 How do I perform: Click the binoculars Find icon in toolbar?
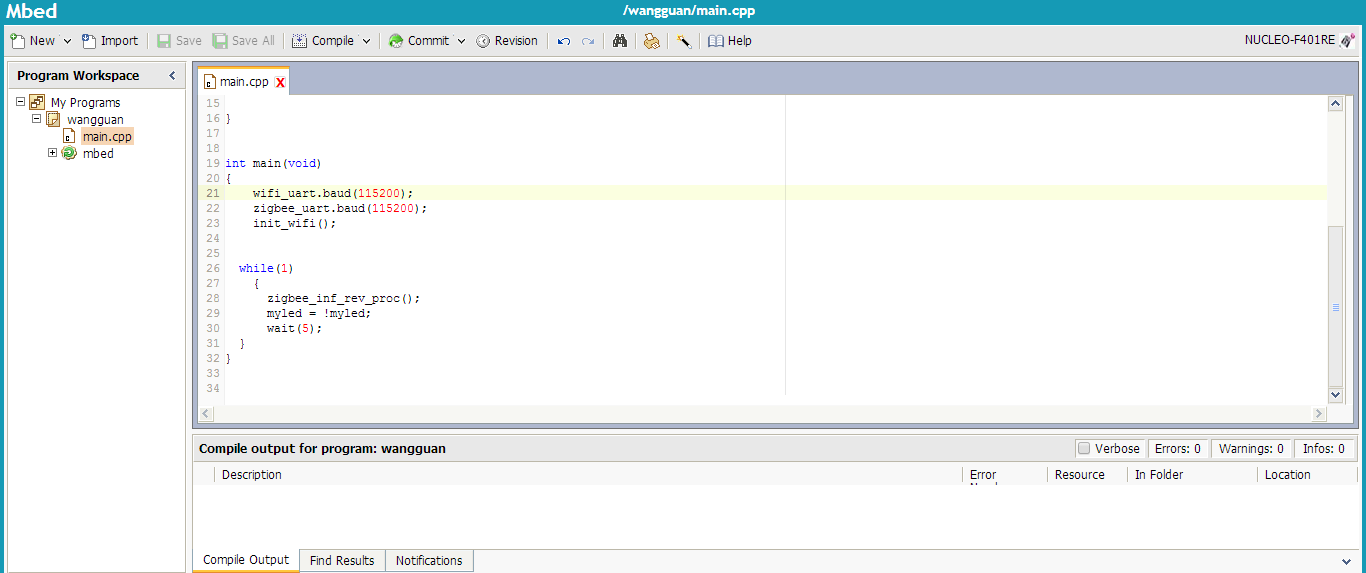click(x=619, y=41)
